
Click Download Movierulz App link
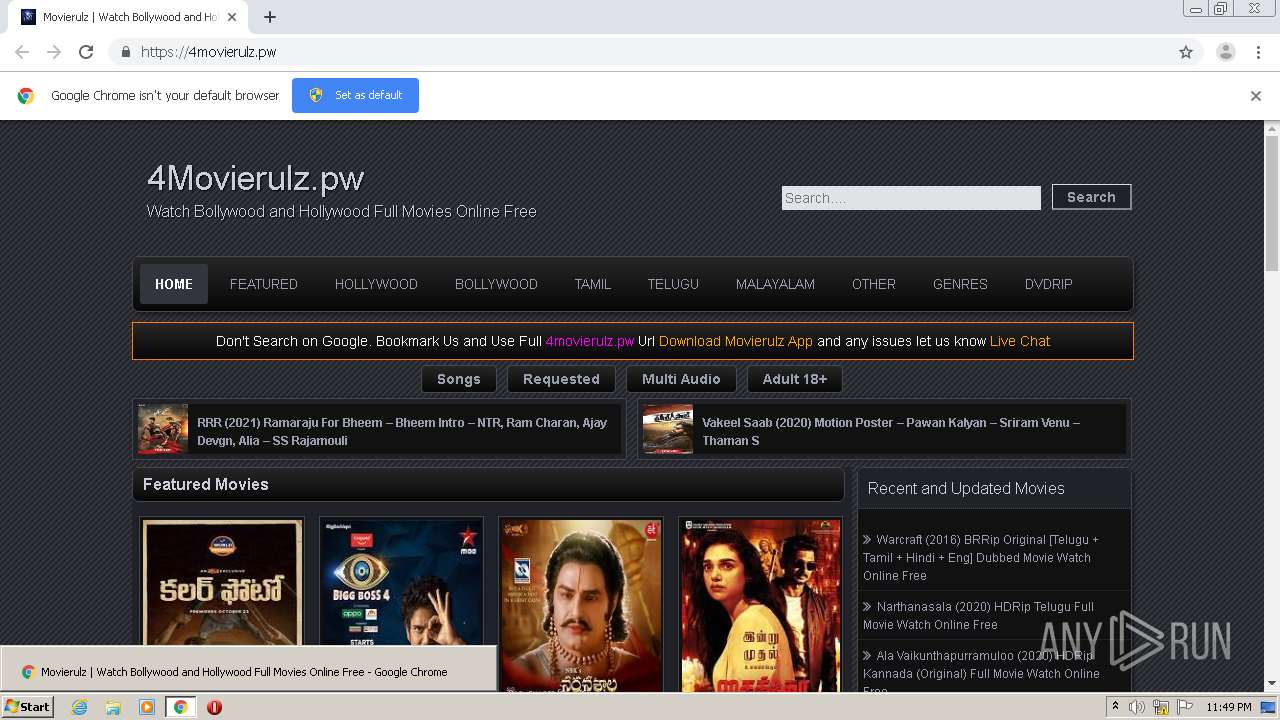tap(736, 341)
